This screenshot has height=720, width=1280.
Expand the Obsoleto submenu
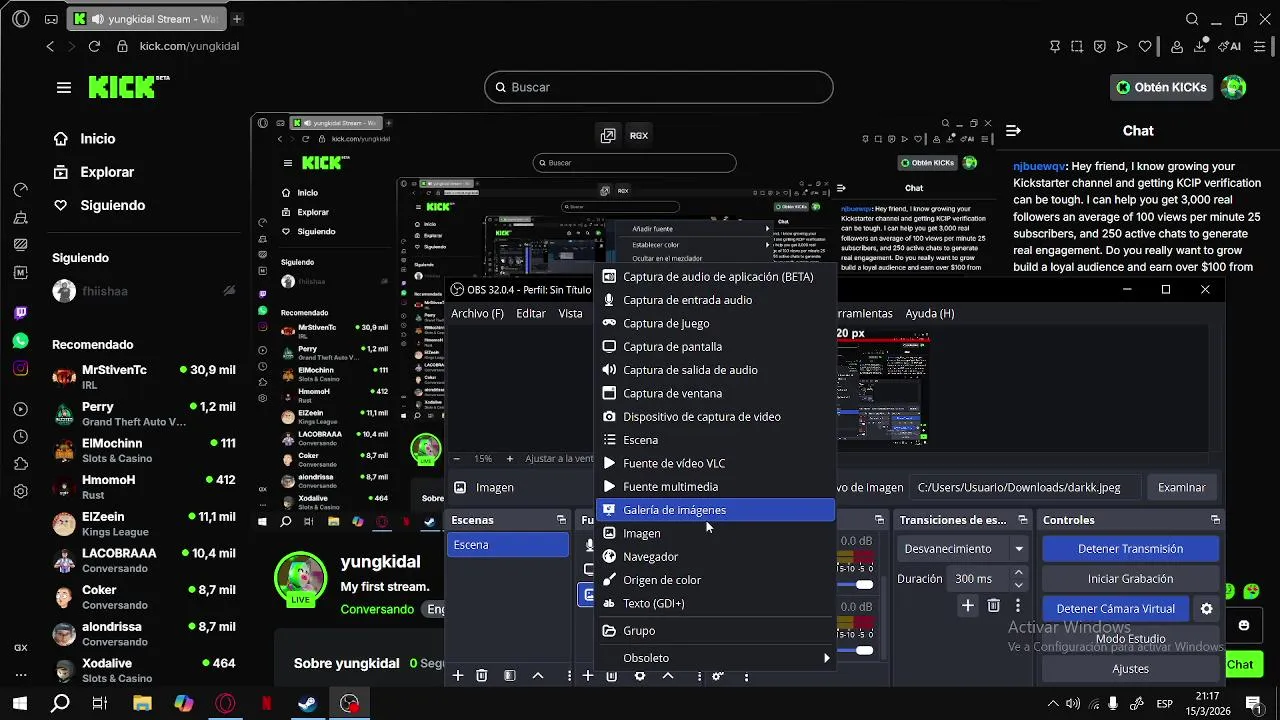(x=716, y=658)
